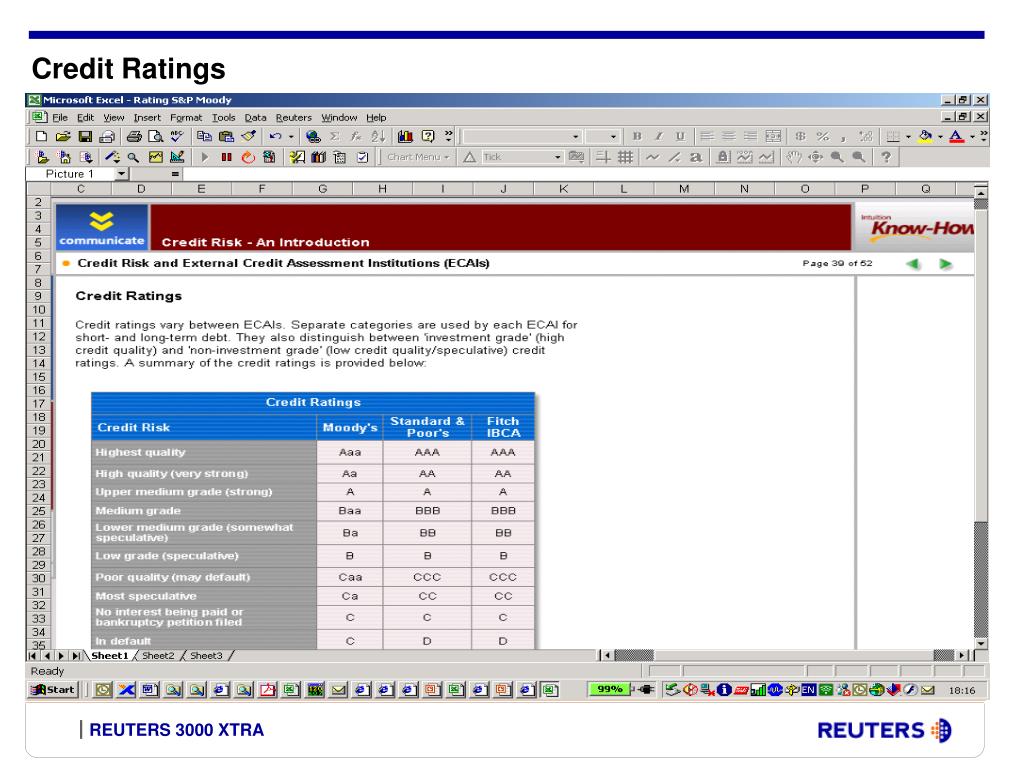Switch to the Sheet3 tab
Screen dimensions: 1024x768
pyautogui.click(x=206, y=656)
